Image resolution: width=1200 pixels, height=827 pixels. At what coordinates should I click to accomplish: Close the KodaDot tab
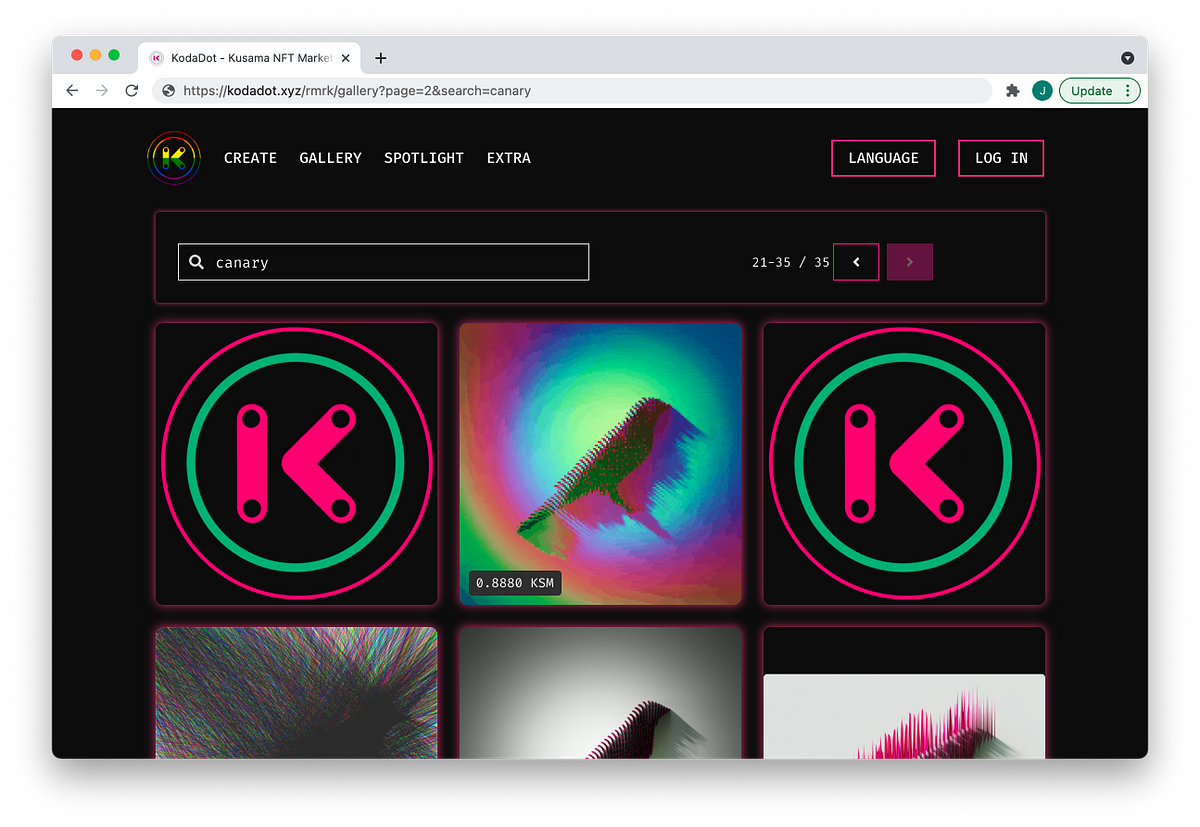click(346, 58)
